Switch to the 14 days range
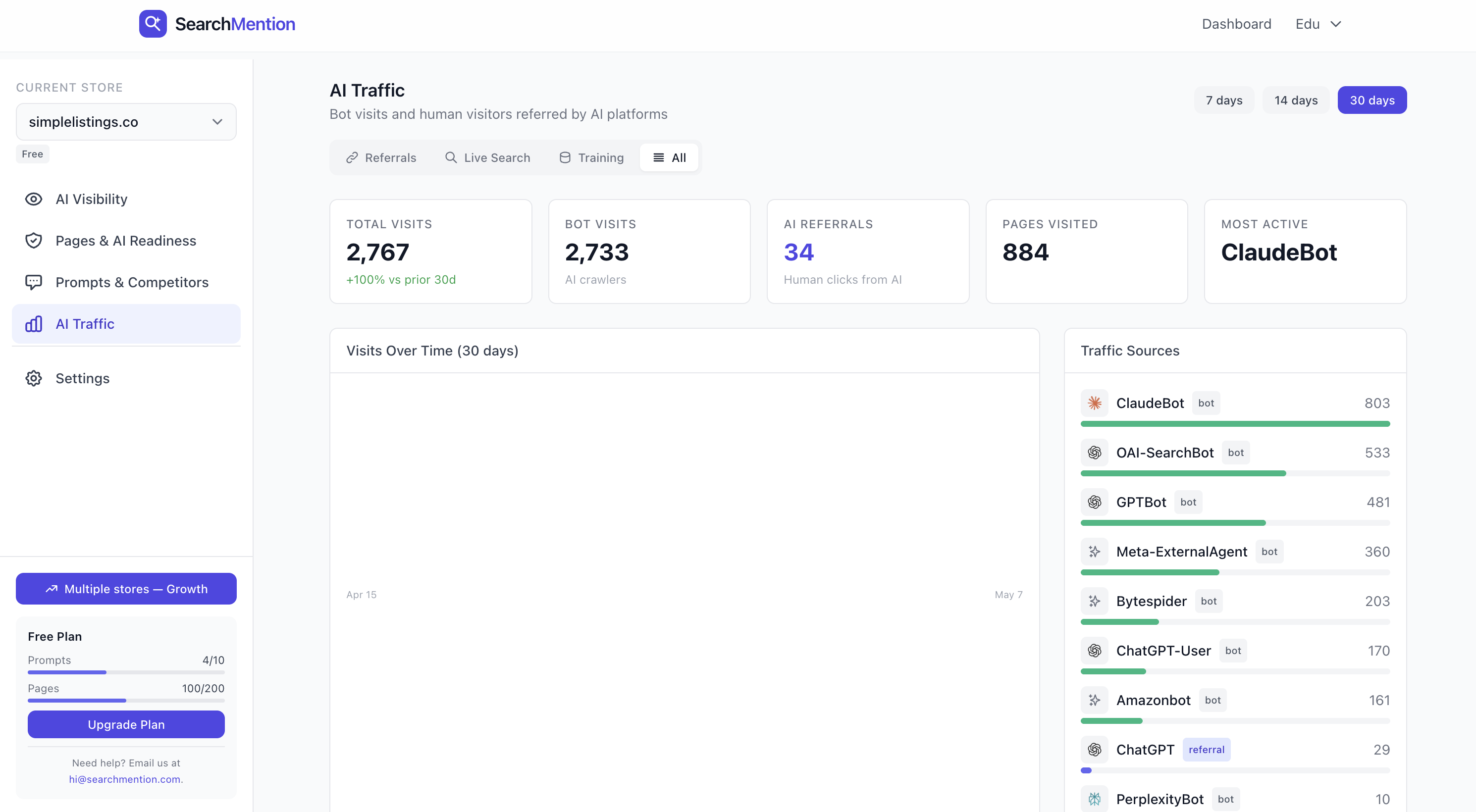This screenshot has width=1476, height=812. click(x=1296, y=100)
